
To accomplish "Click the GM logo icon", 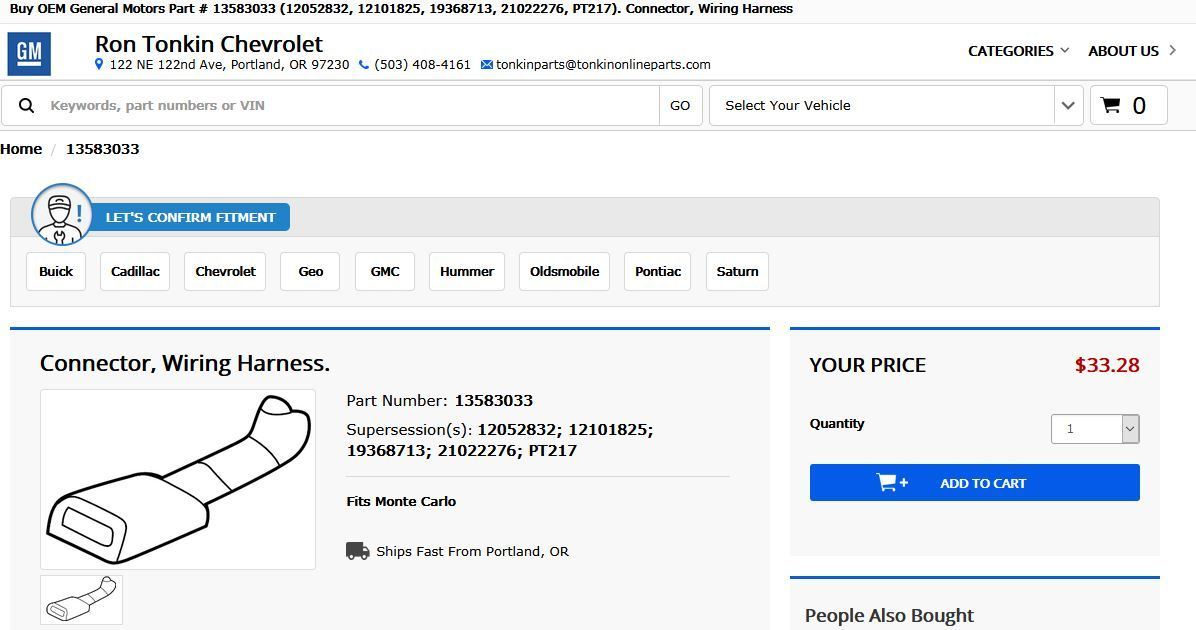I will [29, 53].
